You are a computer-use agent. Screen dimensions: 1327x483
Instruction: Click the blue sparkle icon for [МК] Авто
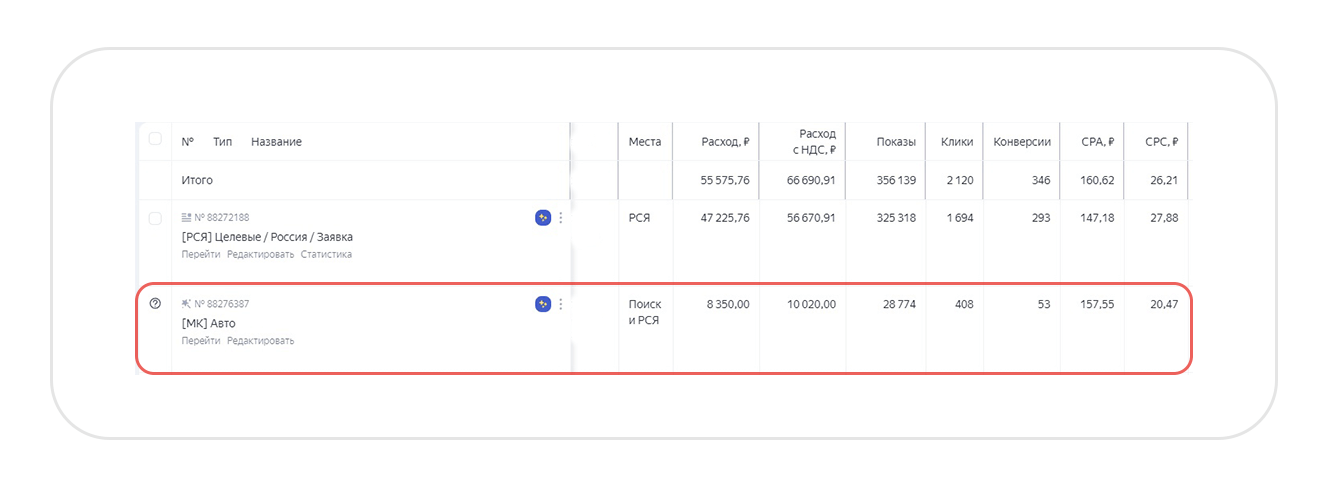coord(543,304)
